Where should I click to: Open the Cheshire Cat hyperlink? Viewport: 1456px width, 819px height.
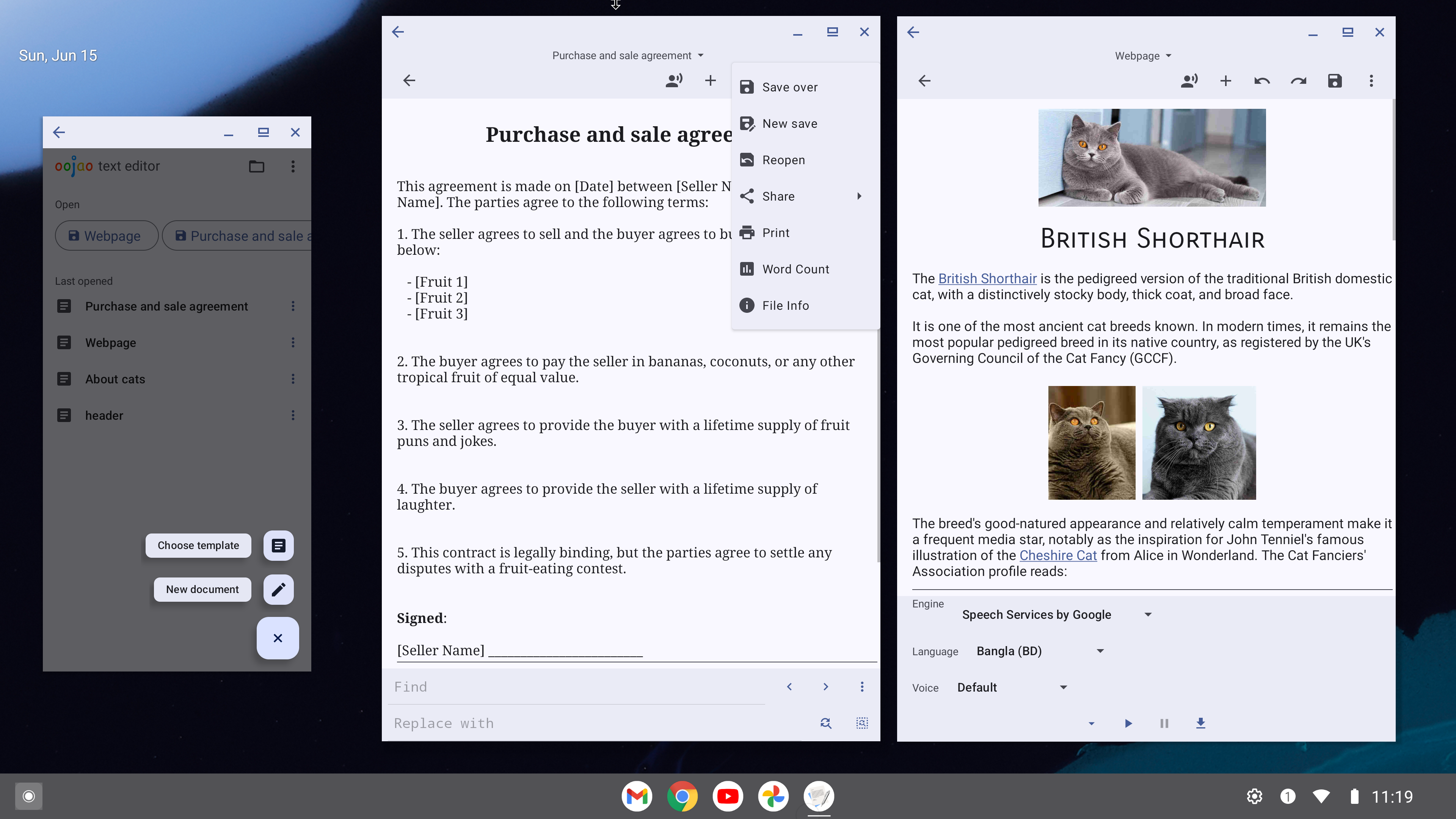[1058, 555]
